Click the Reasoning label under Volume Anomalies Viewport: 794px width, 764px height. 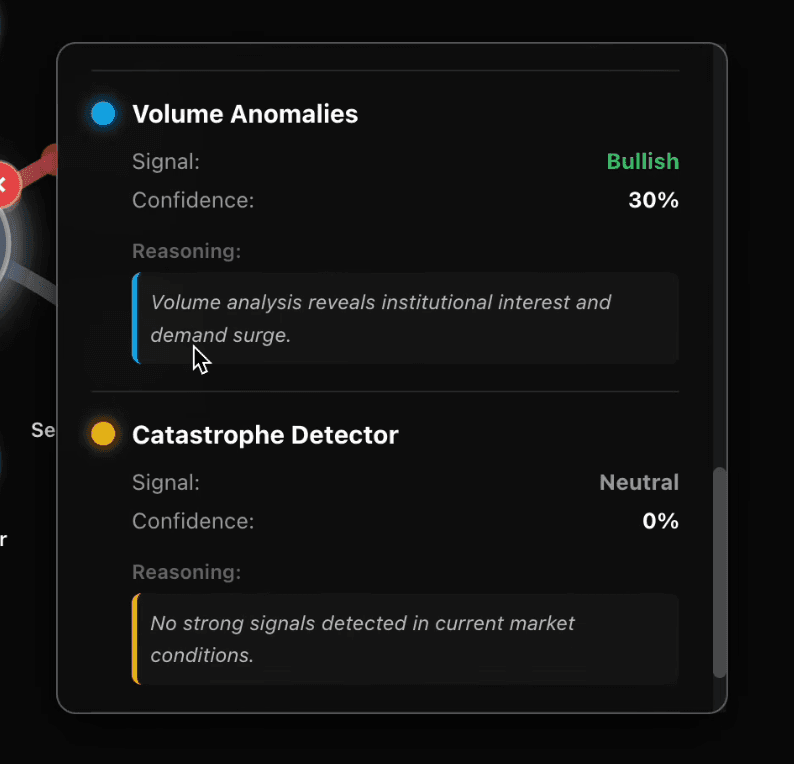(x=186, y=251)
